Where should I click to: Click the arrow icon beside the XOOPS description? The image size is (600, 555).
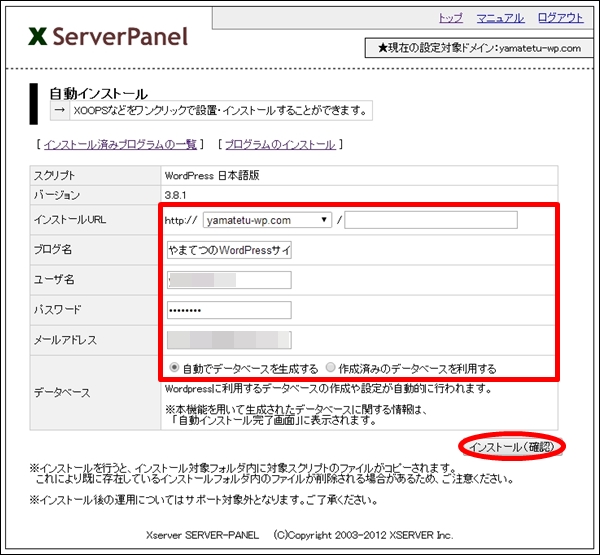tap(59, 110)
